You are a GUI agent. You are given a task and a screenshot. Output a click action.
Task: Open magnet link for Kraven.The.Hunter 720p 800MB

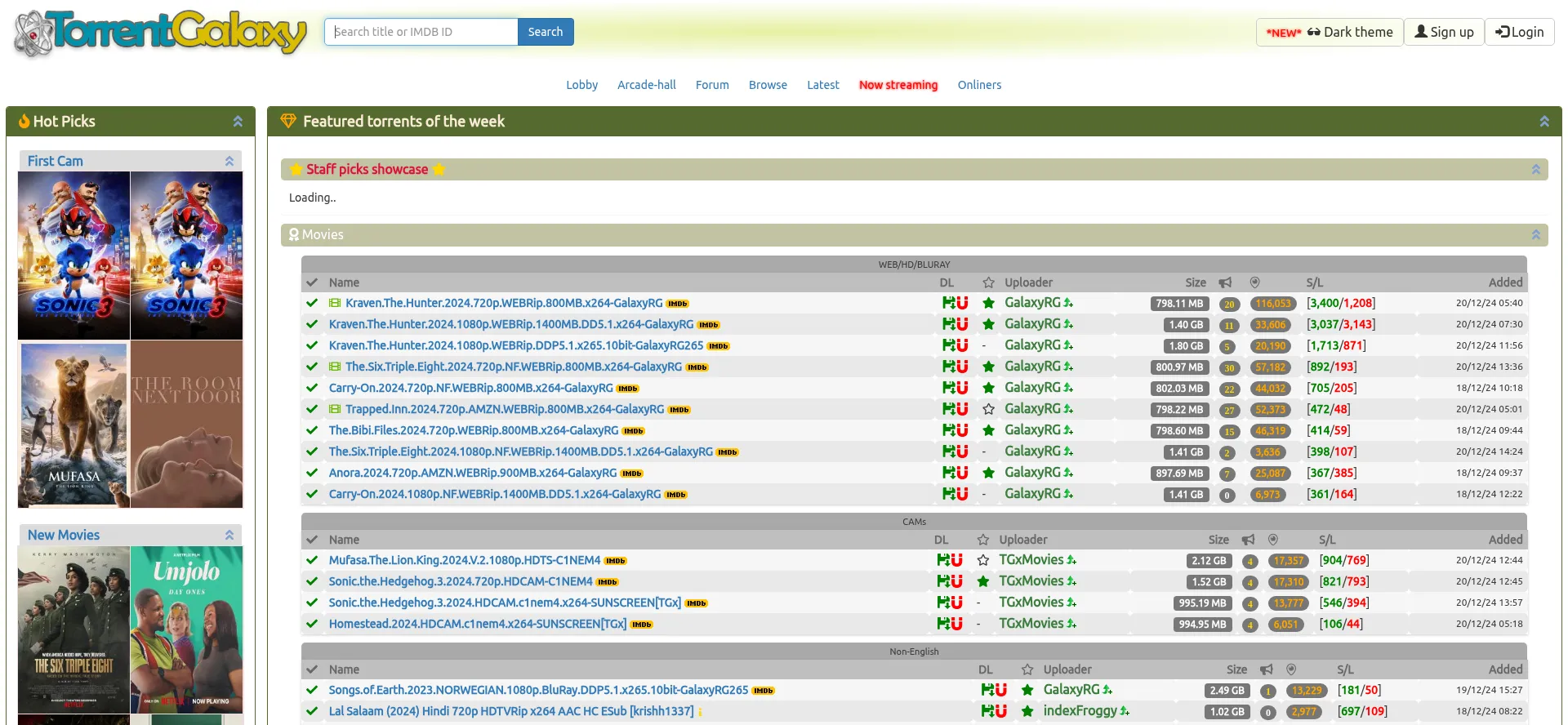(962, 303)
